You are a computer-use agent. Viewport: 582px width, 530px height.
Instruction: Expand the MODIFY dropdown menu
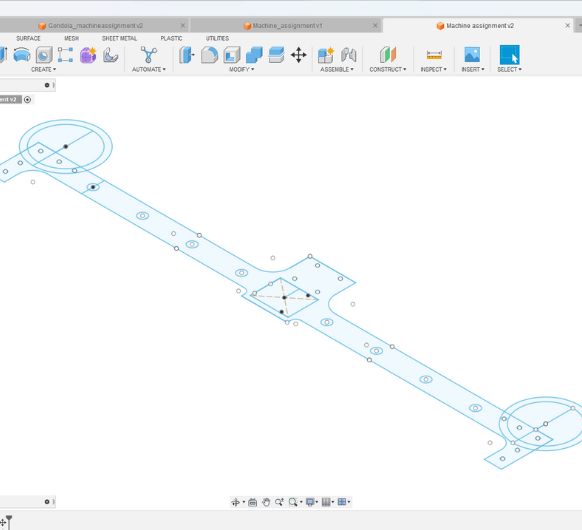click(x=242, y=69)
